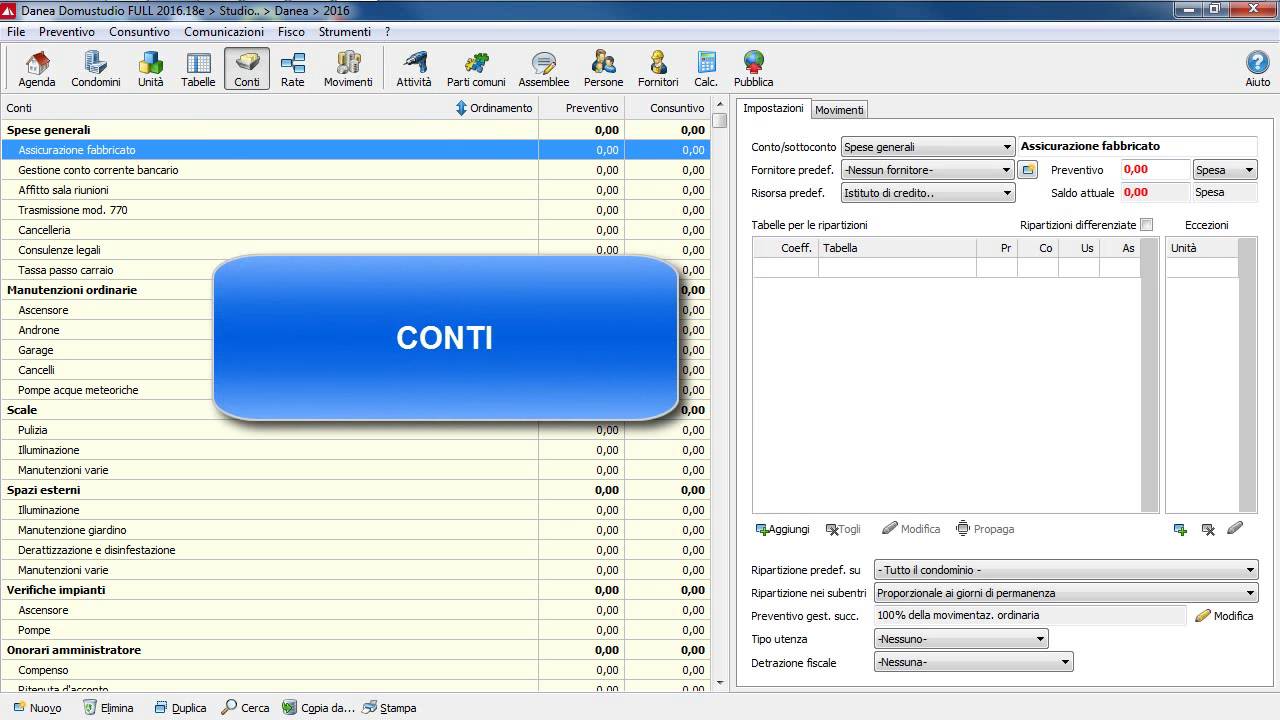The width and height of the screenshot is (1280, 720).
Task: Click the edit exception pencil icon under Eccezioni
Action: [1235, 528]
